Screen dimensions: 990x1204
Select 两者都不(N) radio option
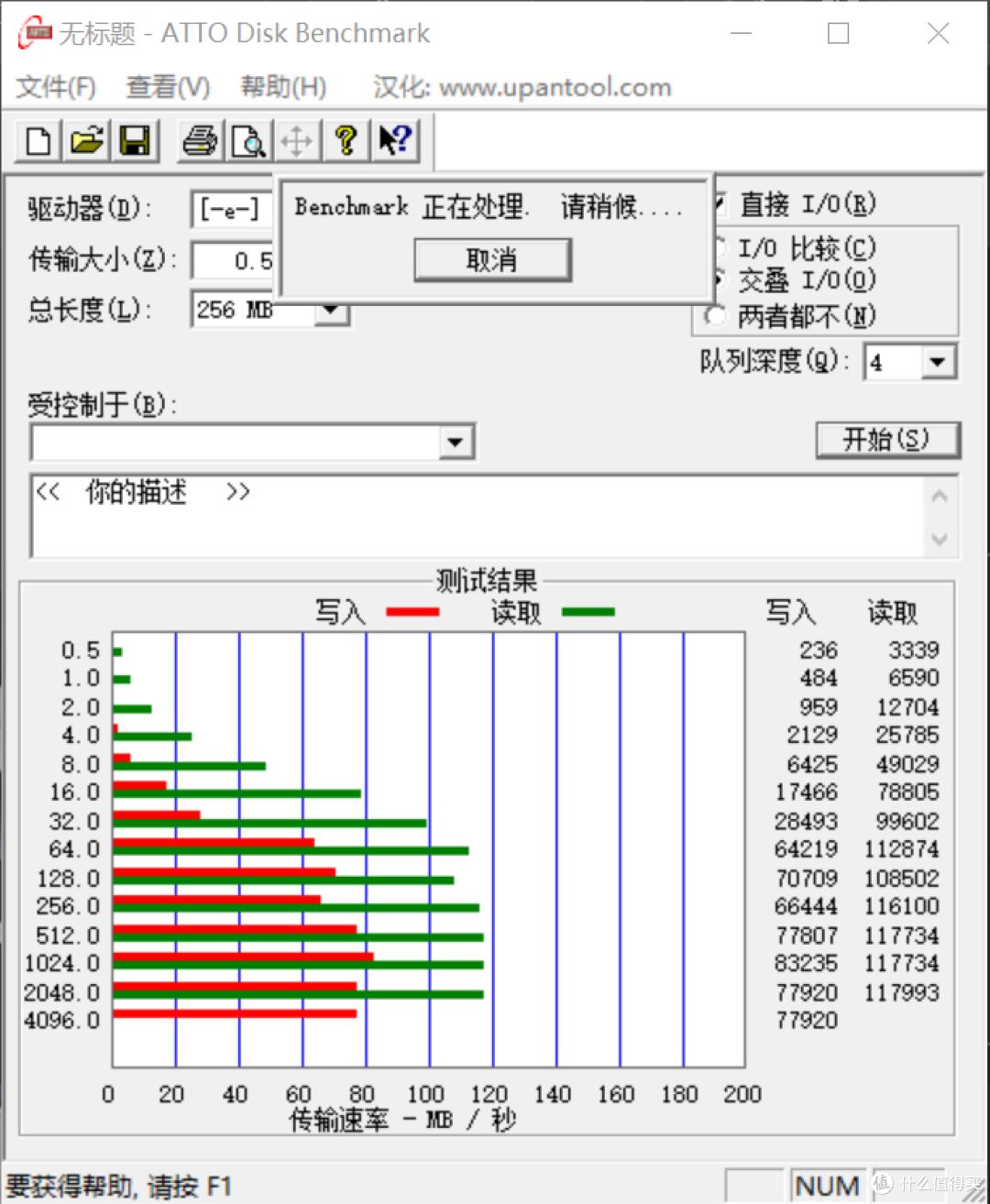click(x=717, y=317)
